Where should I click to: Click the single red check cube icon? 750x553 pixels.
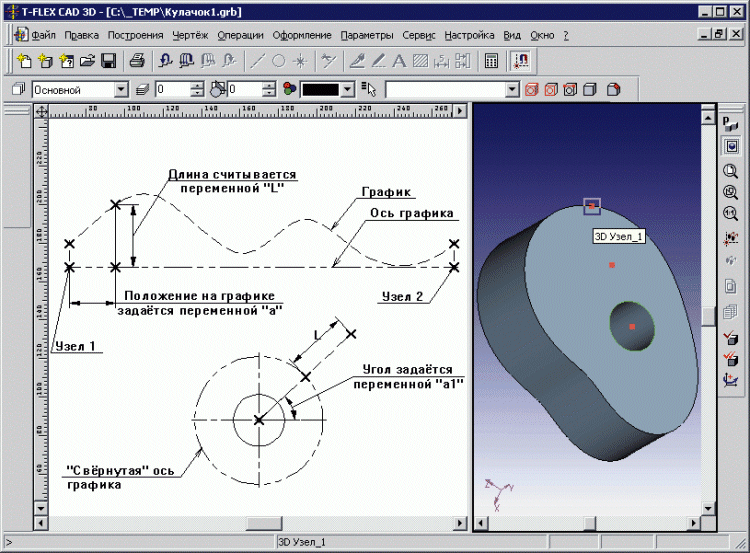pyautogui.click(x=730, y=338)
